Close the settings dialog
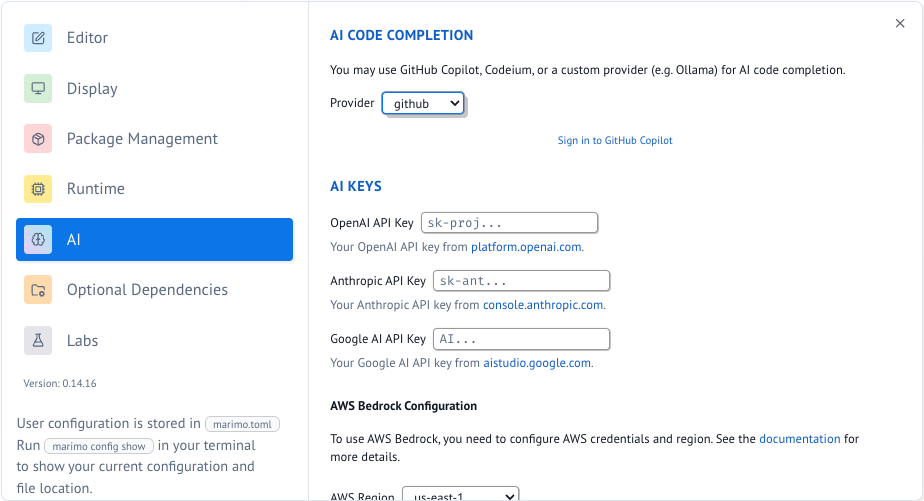Viewport: 924px width, 501px height. pos(900,23)
